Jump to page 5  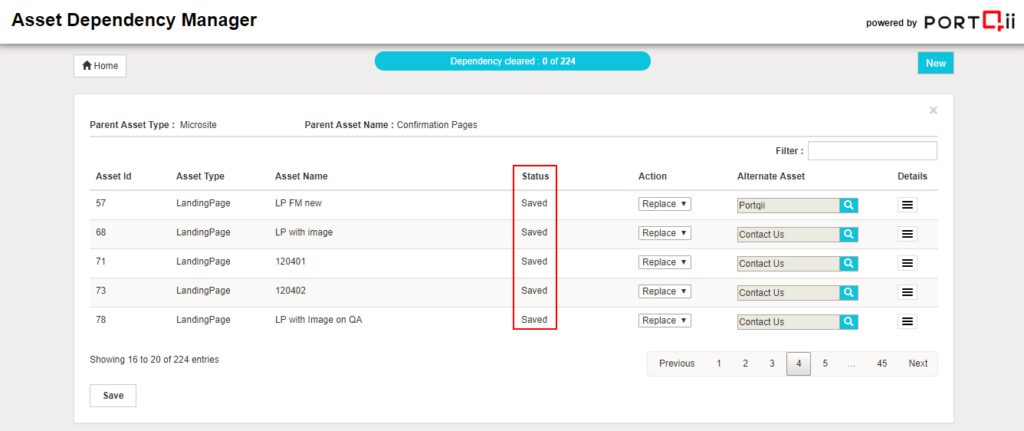click(x=825, y=364)
